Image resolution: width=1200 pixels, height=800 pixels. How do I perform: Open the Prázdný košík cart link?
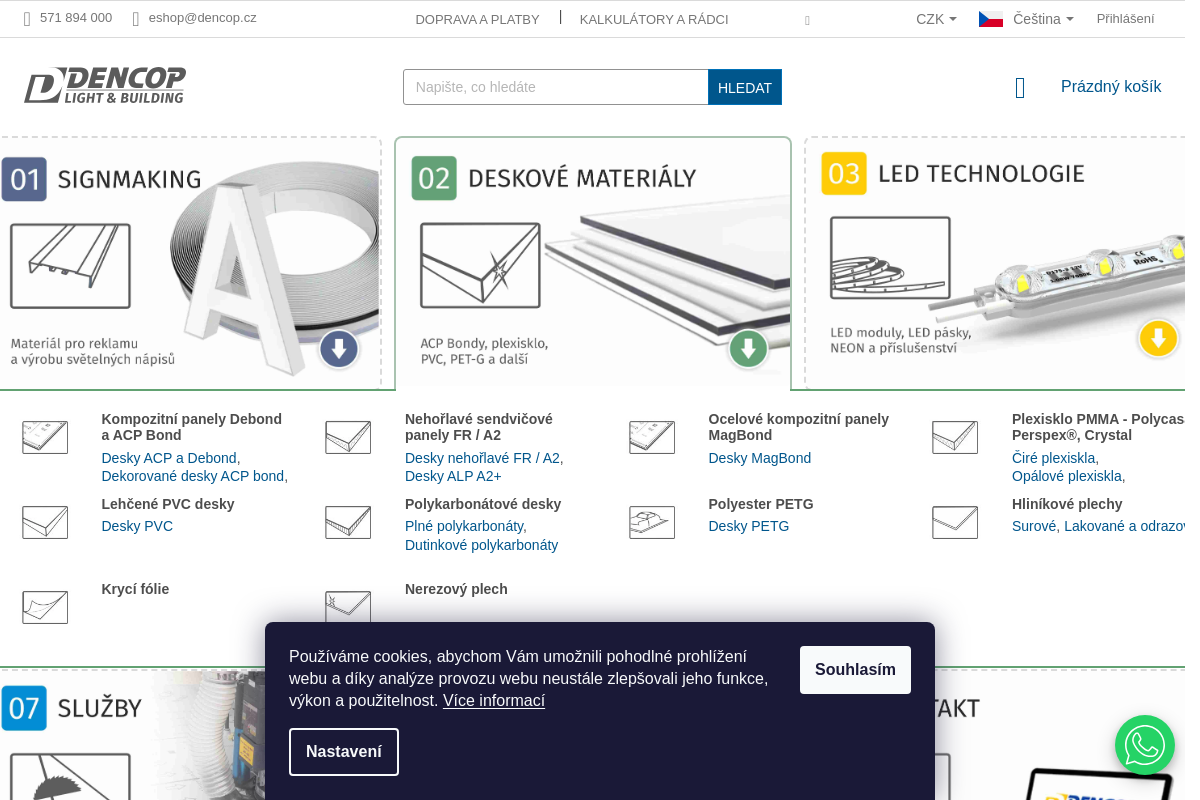[x=1111, y=87]
